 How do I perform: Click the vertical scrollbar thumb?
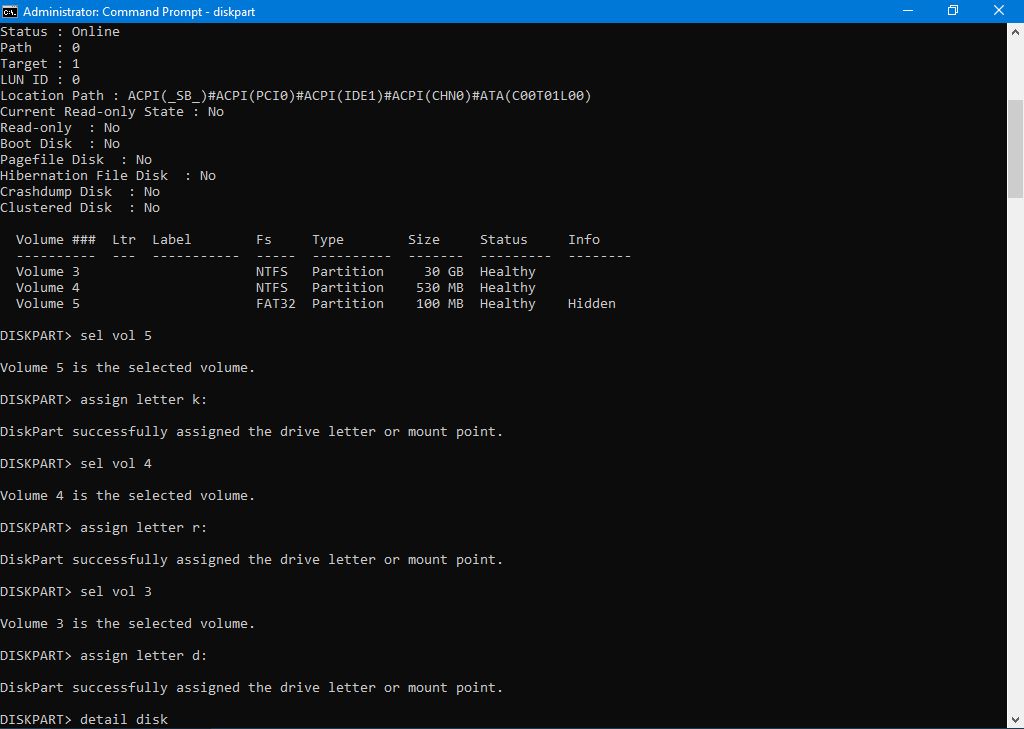click(1015, 150)
